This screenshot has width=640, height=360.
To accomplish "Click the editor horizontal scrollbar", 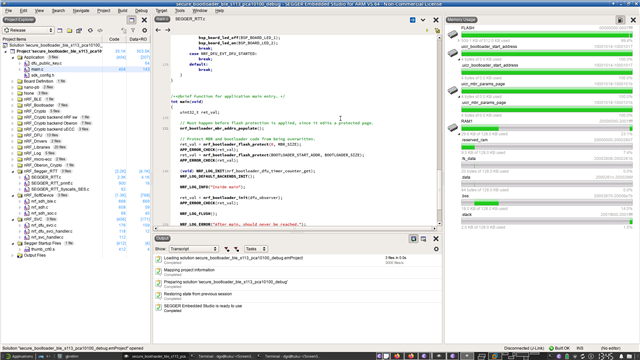I will 295,229.
